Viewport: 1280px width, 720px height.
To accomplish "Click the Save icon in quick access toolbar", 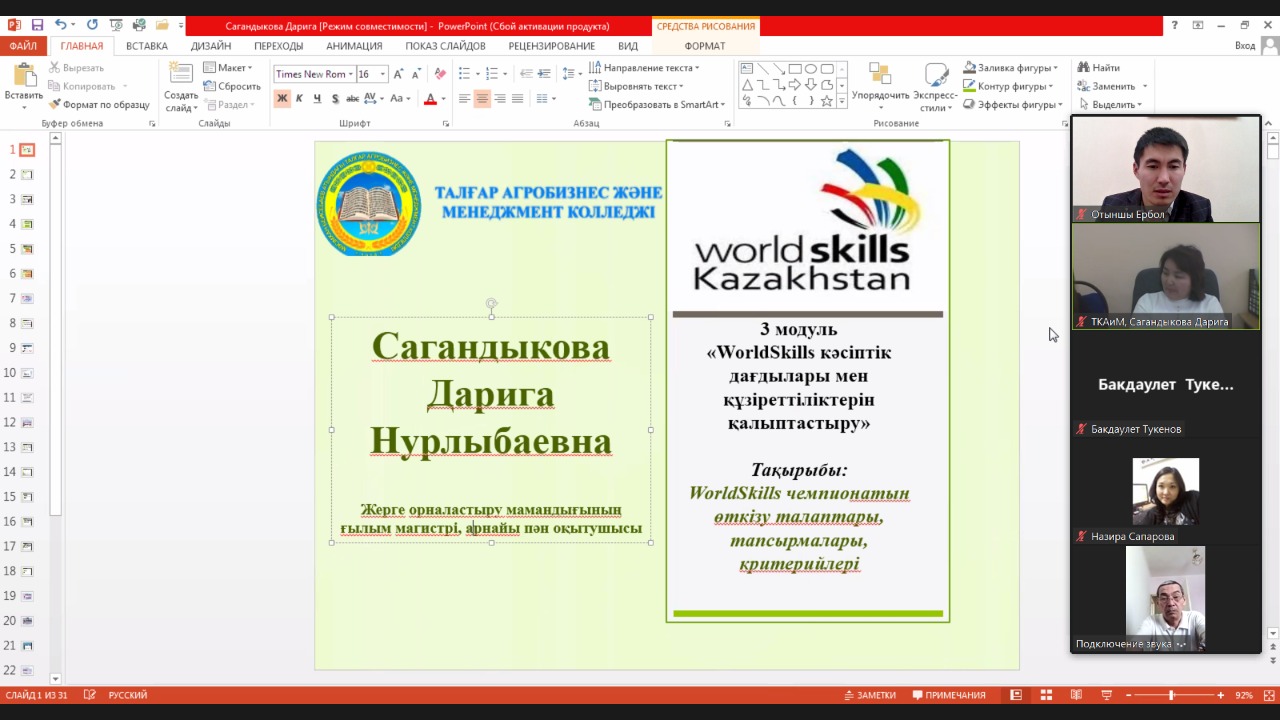I will 37,25.
